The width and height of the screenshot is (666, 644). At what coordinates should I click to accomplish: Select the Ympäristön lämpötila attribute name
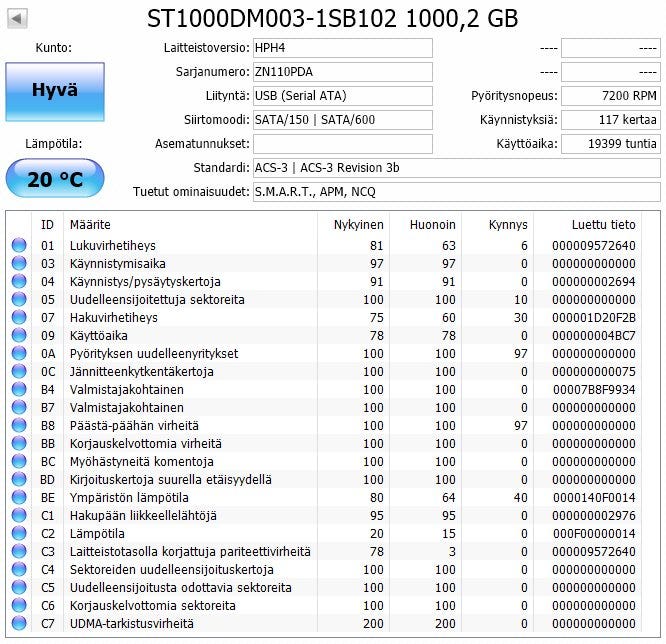[x=129, y=498]
